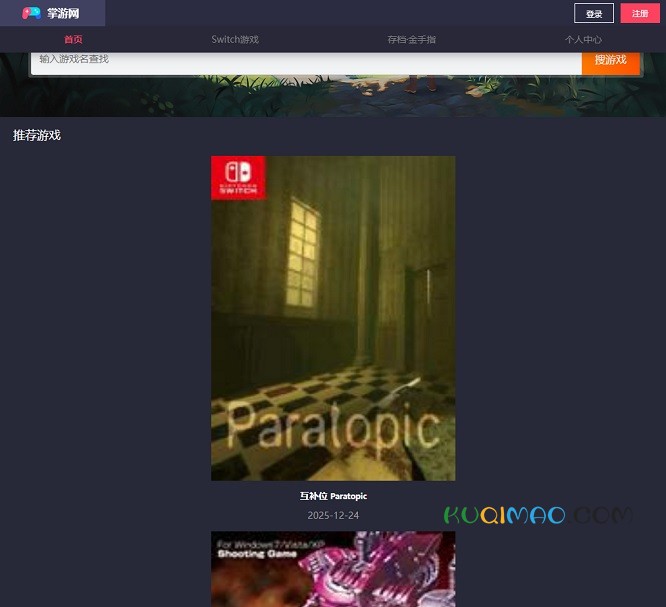Open the 互补位 Paratopic title link
Screen dimensions: 666x607
[x=333, y=496]
